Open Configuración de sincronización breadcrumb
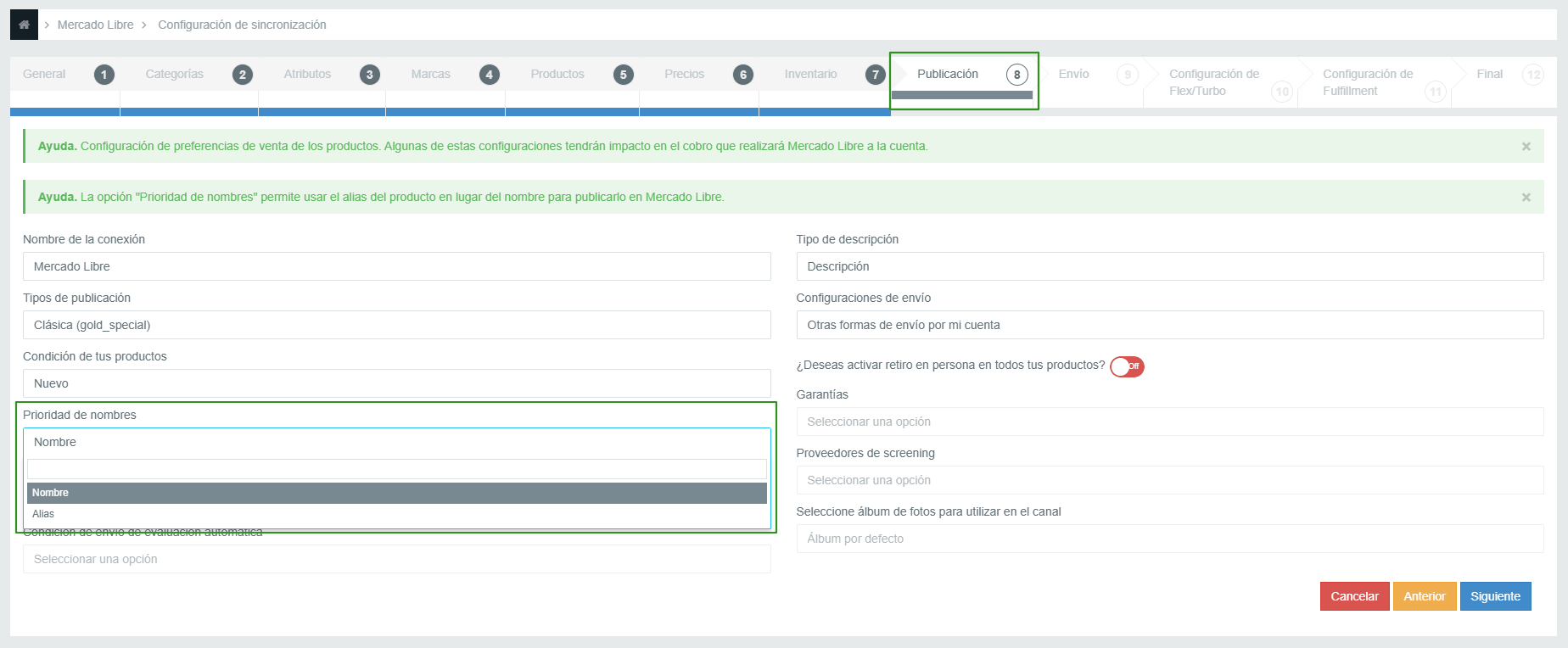This screenshot has height=648, width=1568. coord(242,25)
